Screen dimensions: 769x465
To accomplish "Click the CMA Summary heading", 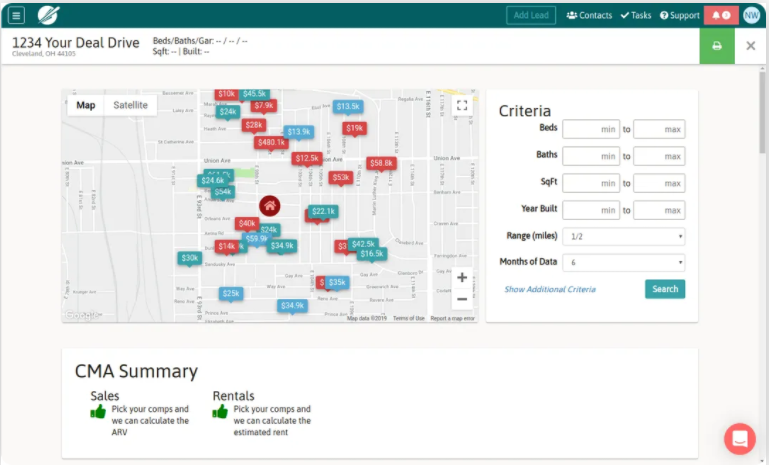I will pos(136,371).
